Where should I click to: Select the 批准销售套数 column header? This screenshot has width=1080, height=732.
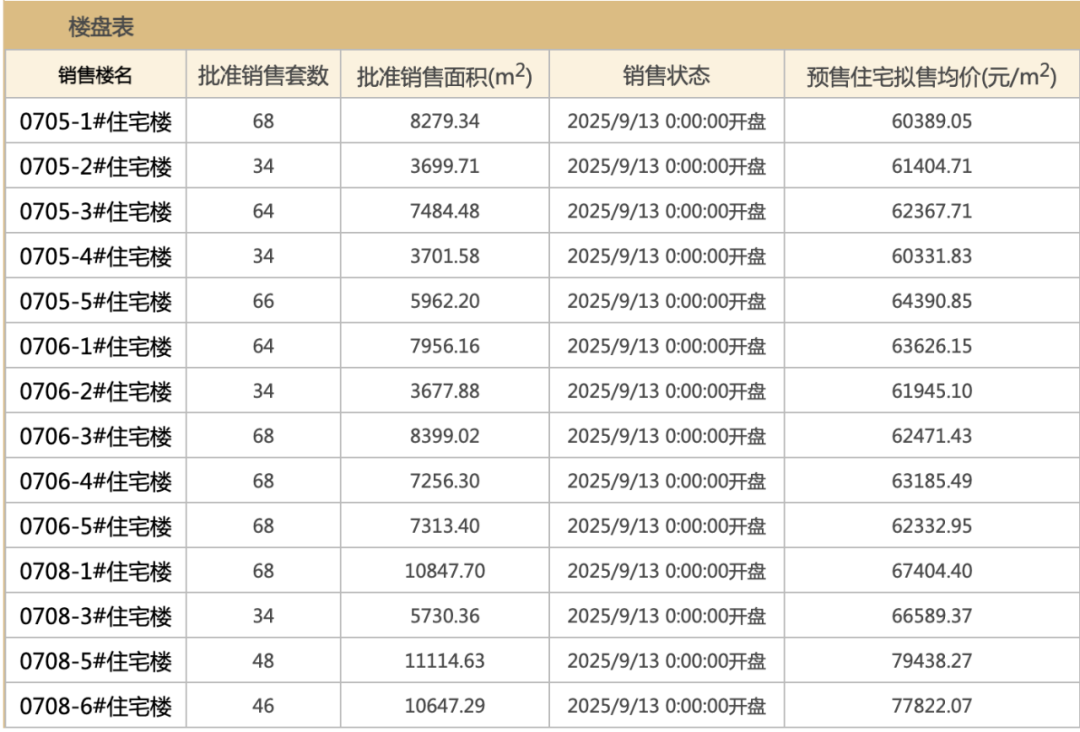click(263, 76)
